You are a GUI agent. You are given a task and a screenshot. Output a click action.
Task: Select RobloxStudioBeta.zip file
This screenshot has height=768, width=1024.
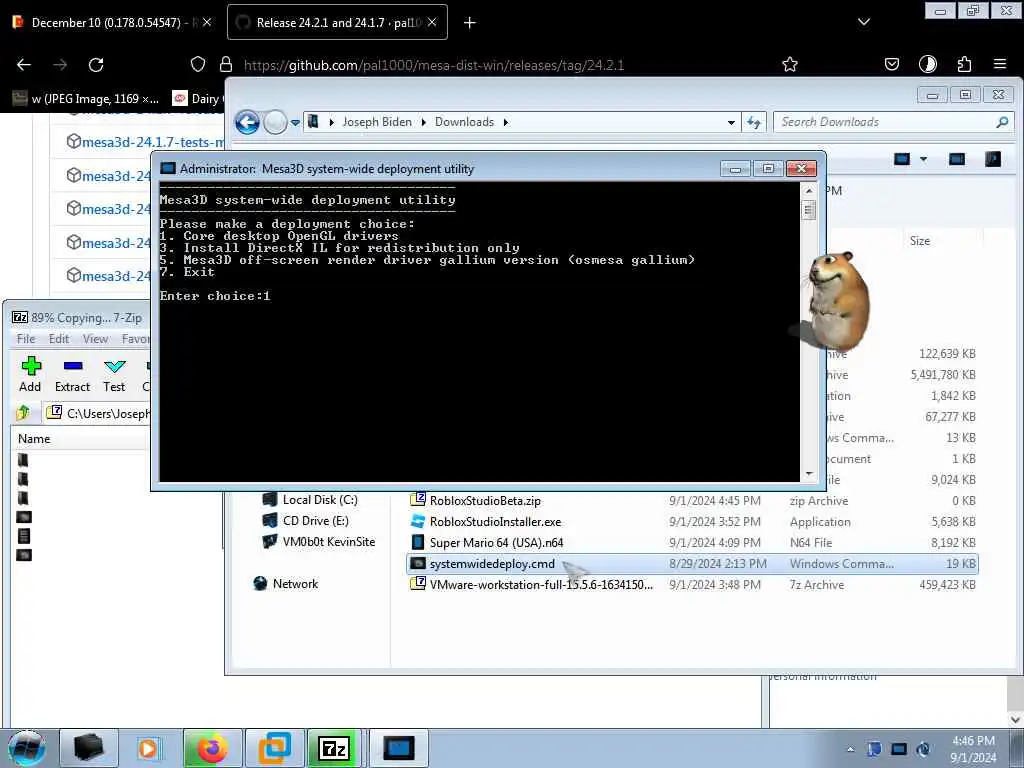click(485, 501)
